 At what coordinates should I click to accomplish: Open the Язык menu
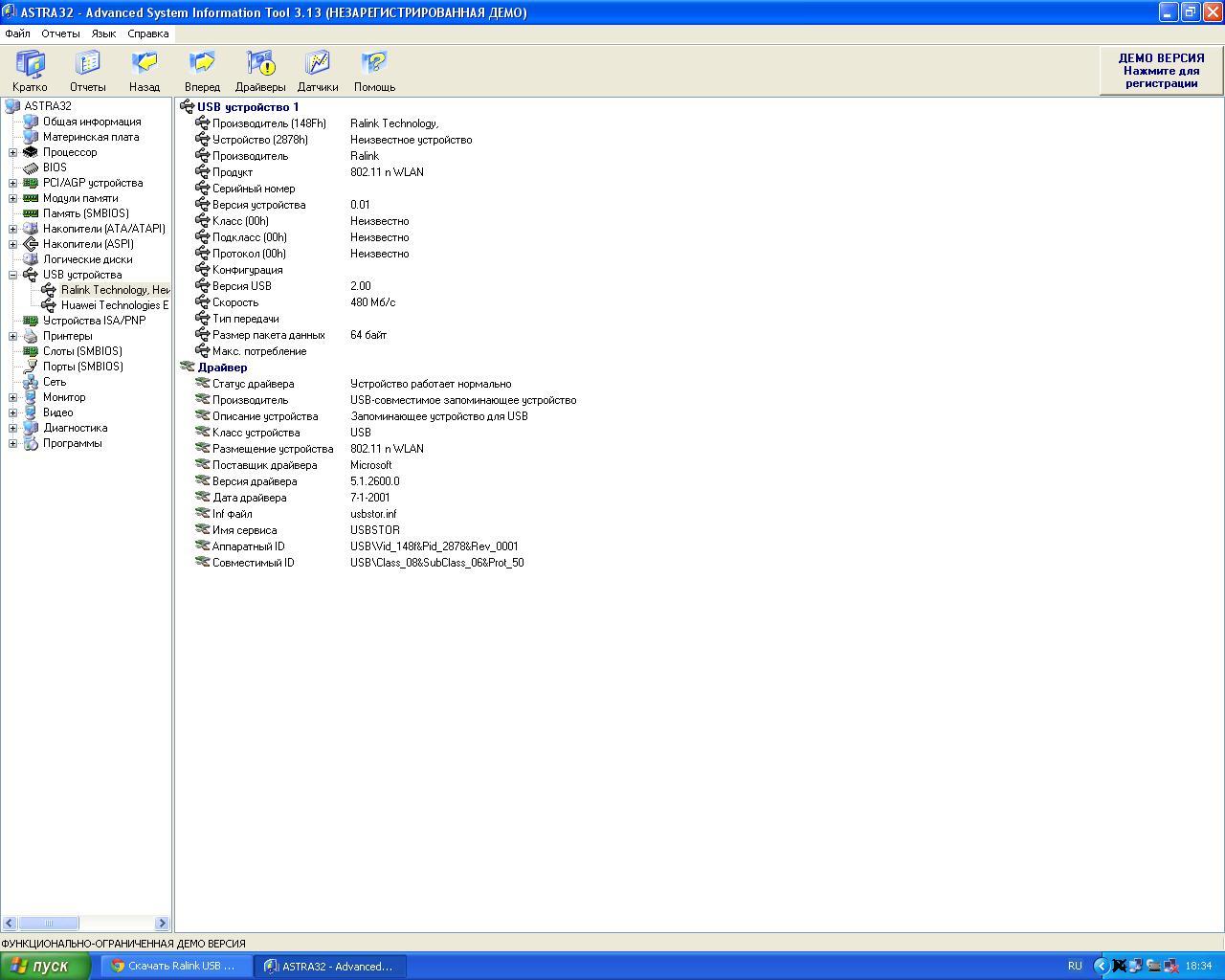coord(103,33)
